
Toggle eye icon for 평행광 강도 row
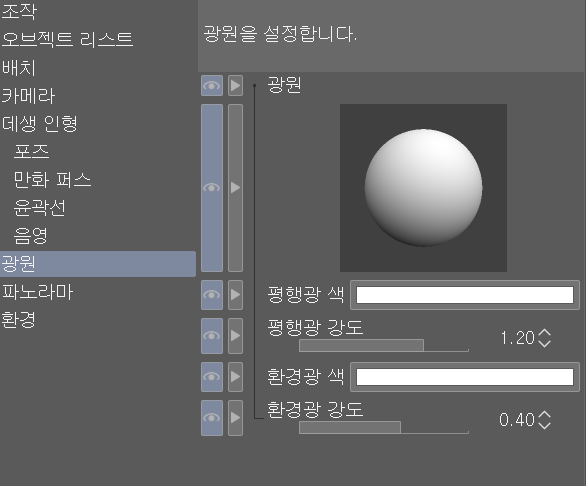click(212, 336)
